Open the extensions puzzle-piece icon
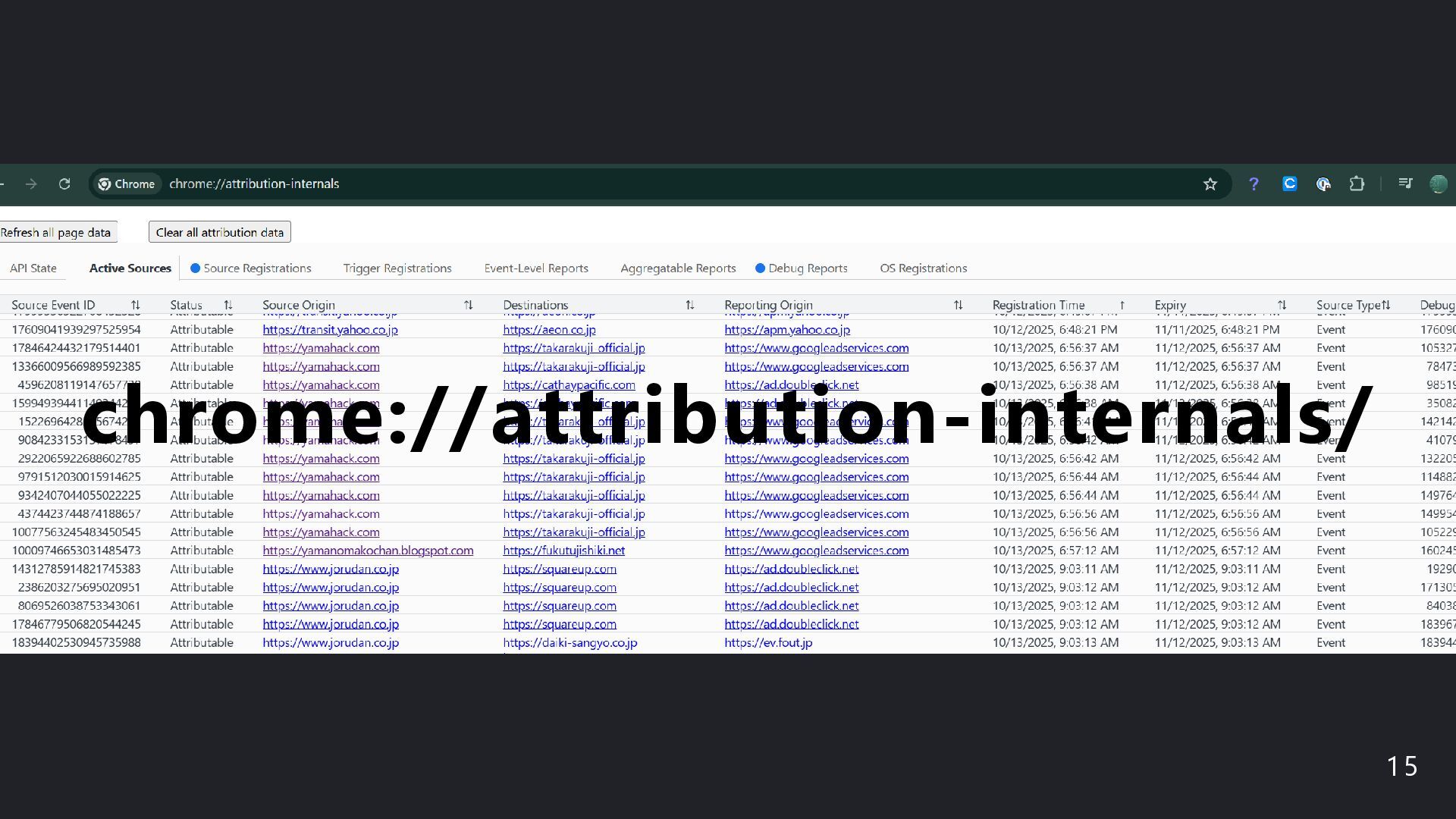 point(1357,184)
